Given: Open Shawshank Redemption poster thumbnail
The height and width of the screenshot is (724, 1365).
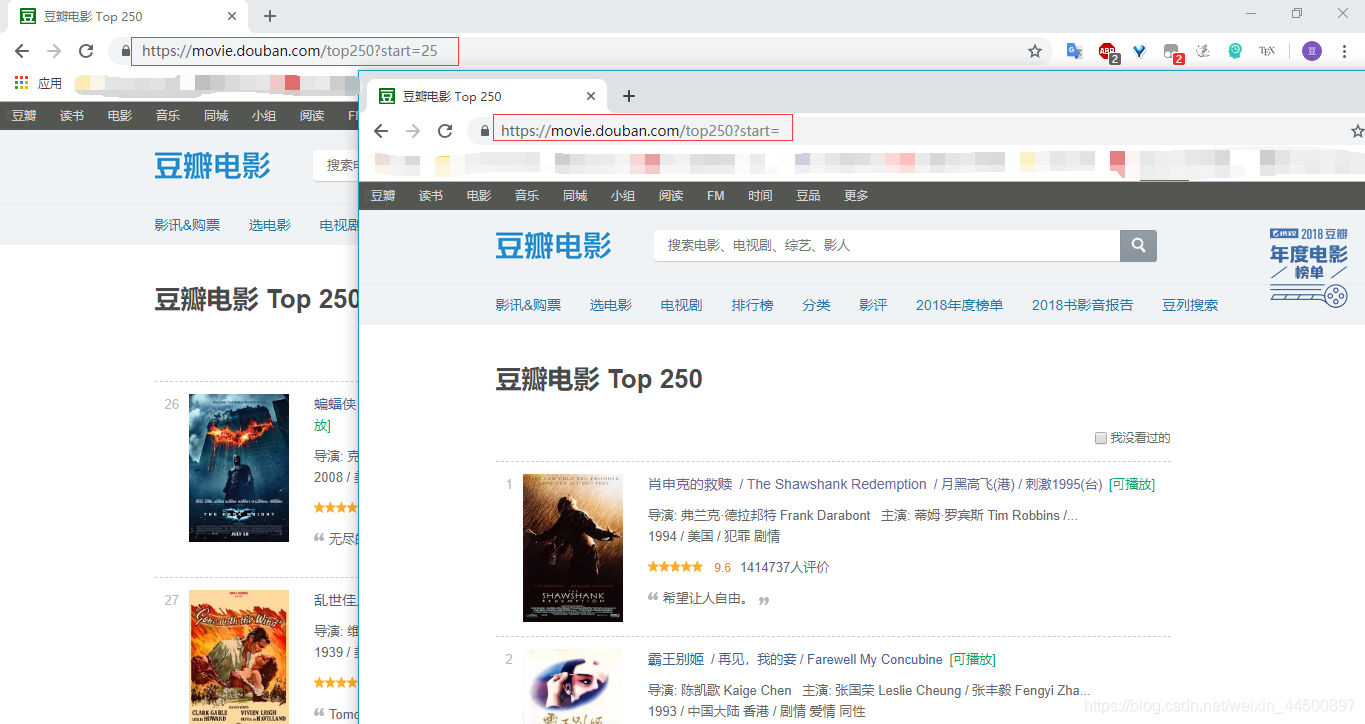Looking at the screenshot, I should 573,548.
